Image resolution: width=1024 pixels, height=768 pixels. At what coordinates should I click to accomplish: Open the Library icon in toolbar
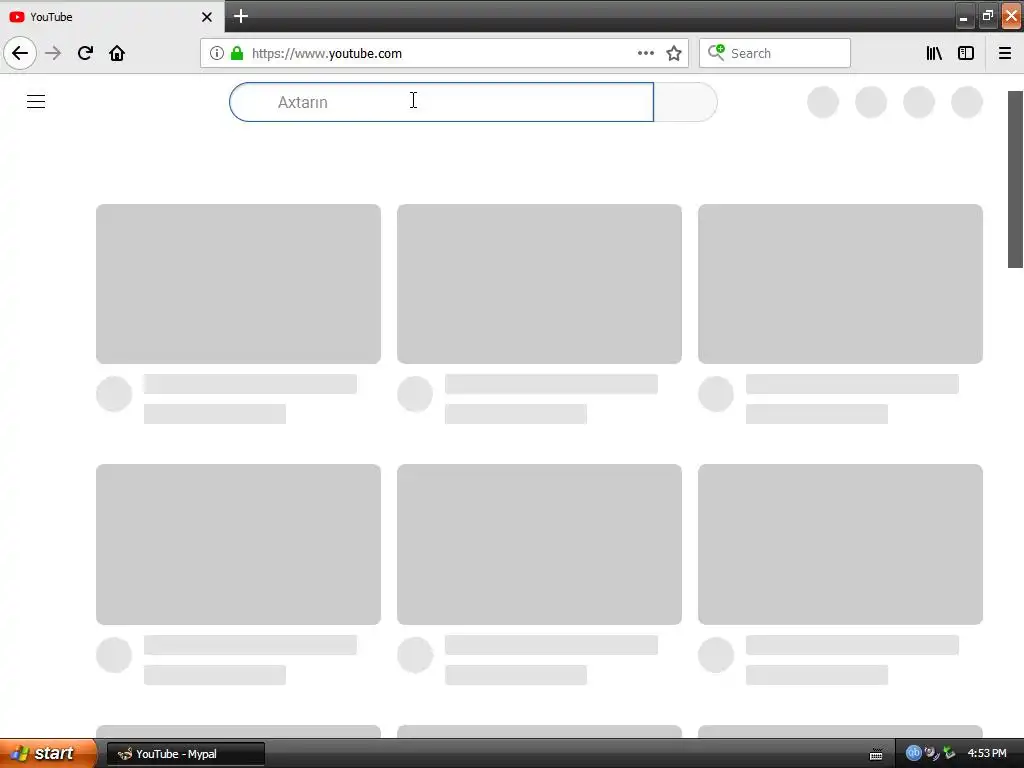[x=934, y=53]
